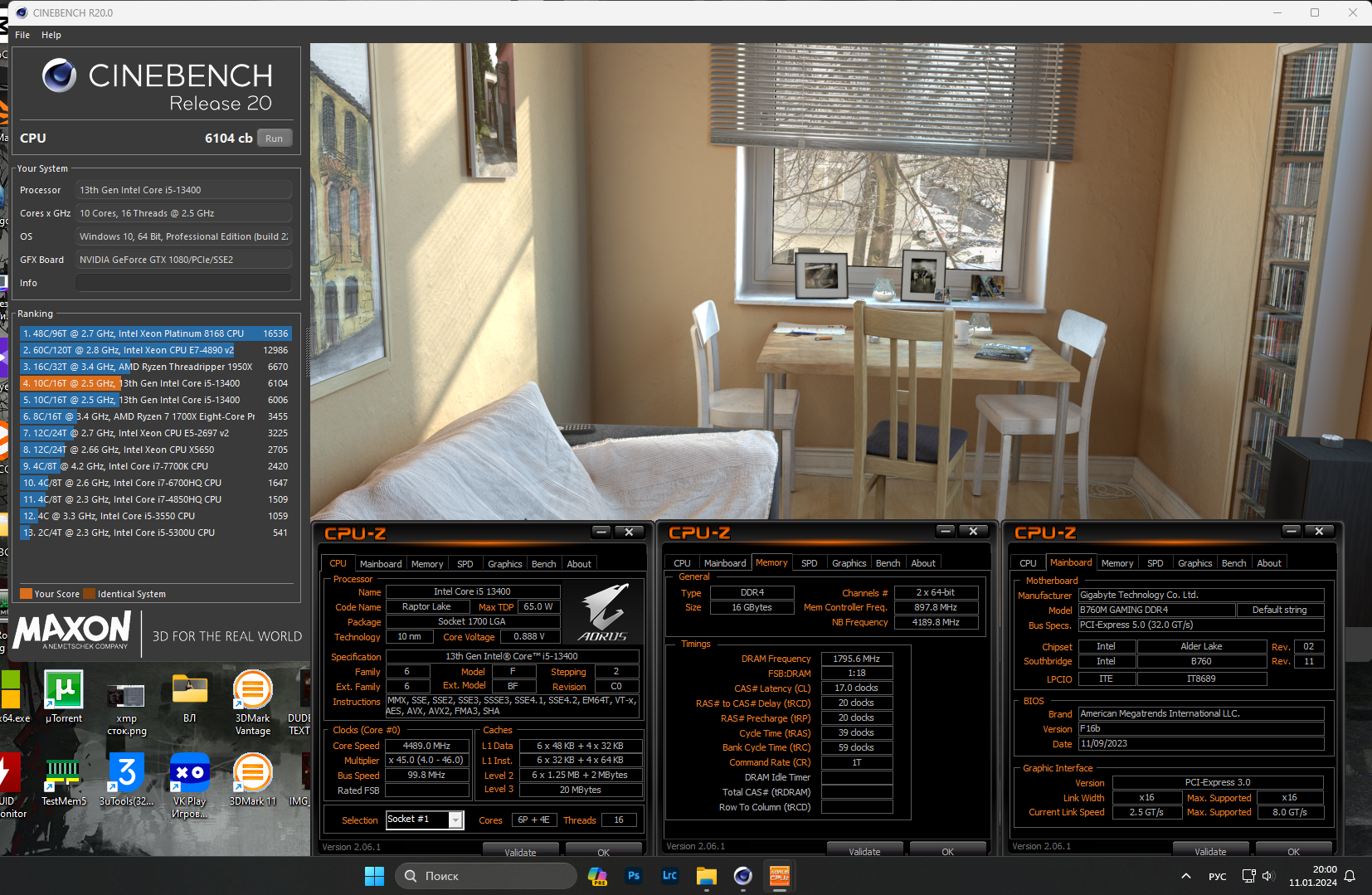Click the Run button for CPU benchmark
Viewport: 1372px width, 895px height.
click(275, 139)
